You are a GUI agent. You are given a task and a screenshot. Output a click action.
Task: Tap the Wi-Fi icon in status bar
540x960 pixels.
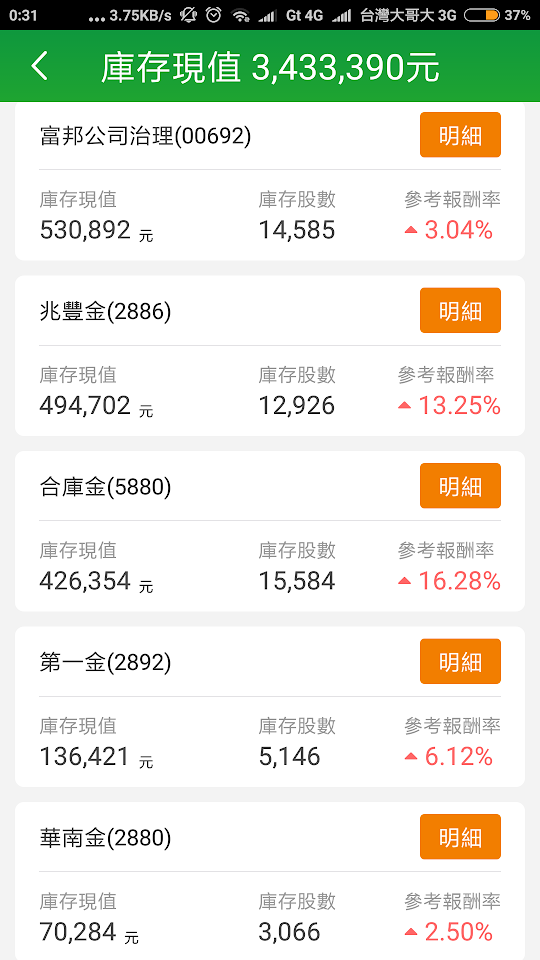tap(241, 16)
